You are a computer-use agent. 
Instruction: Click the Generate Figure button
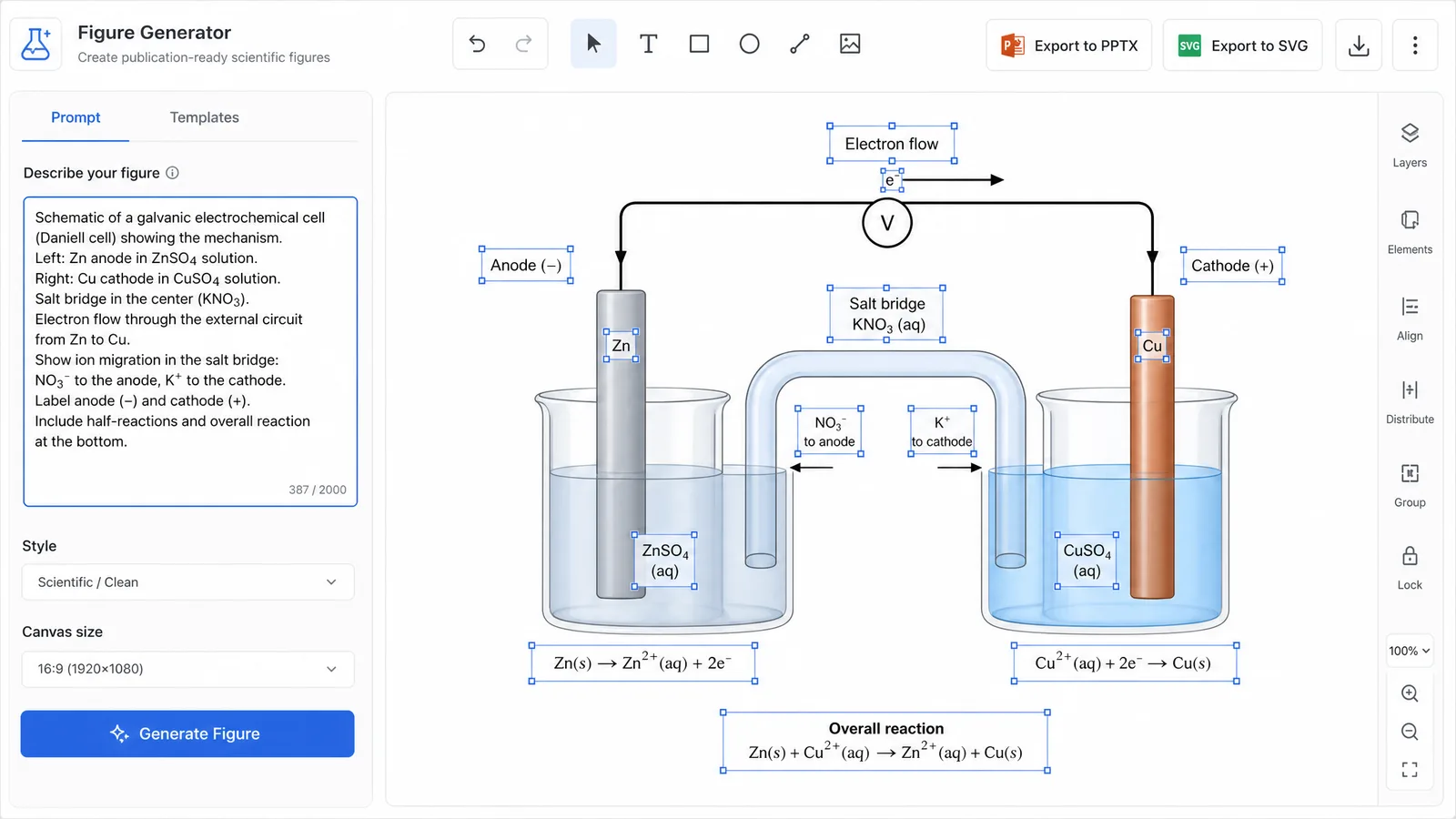(187, 733)
